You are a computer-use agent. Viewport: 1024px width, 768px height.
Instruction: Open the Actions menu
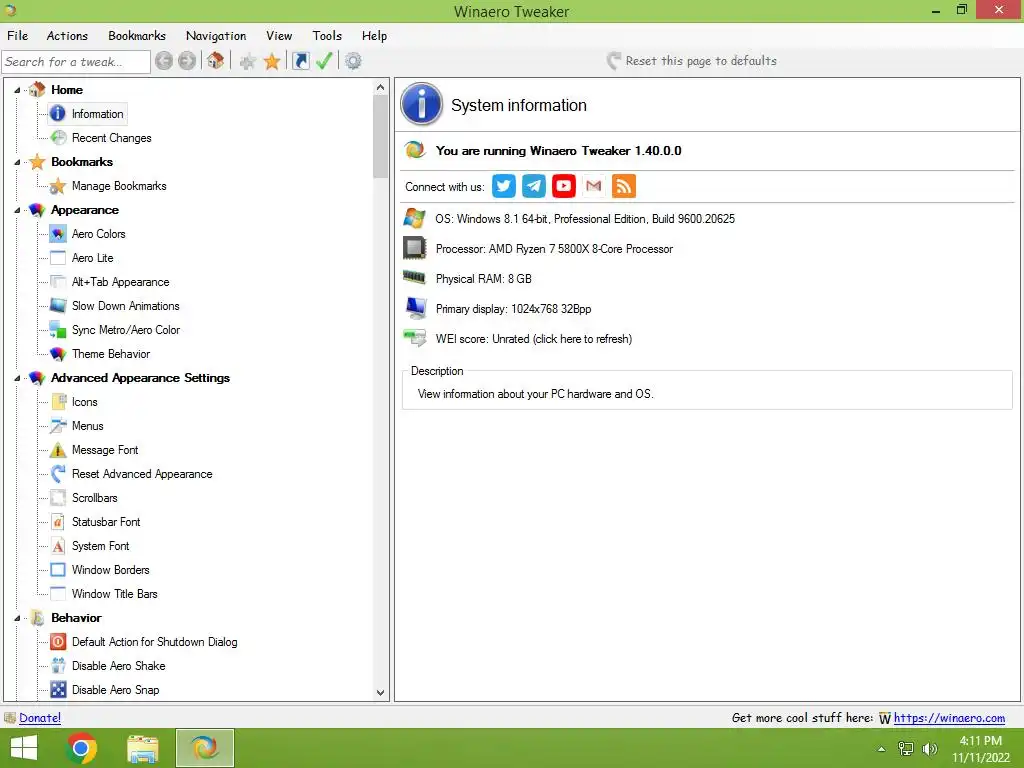(x=67, y=36)
